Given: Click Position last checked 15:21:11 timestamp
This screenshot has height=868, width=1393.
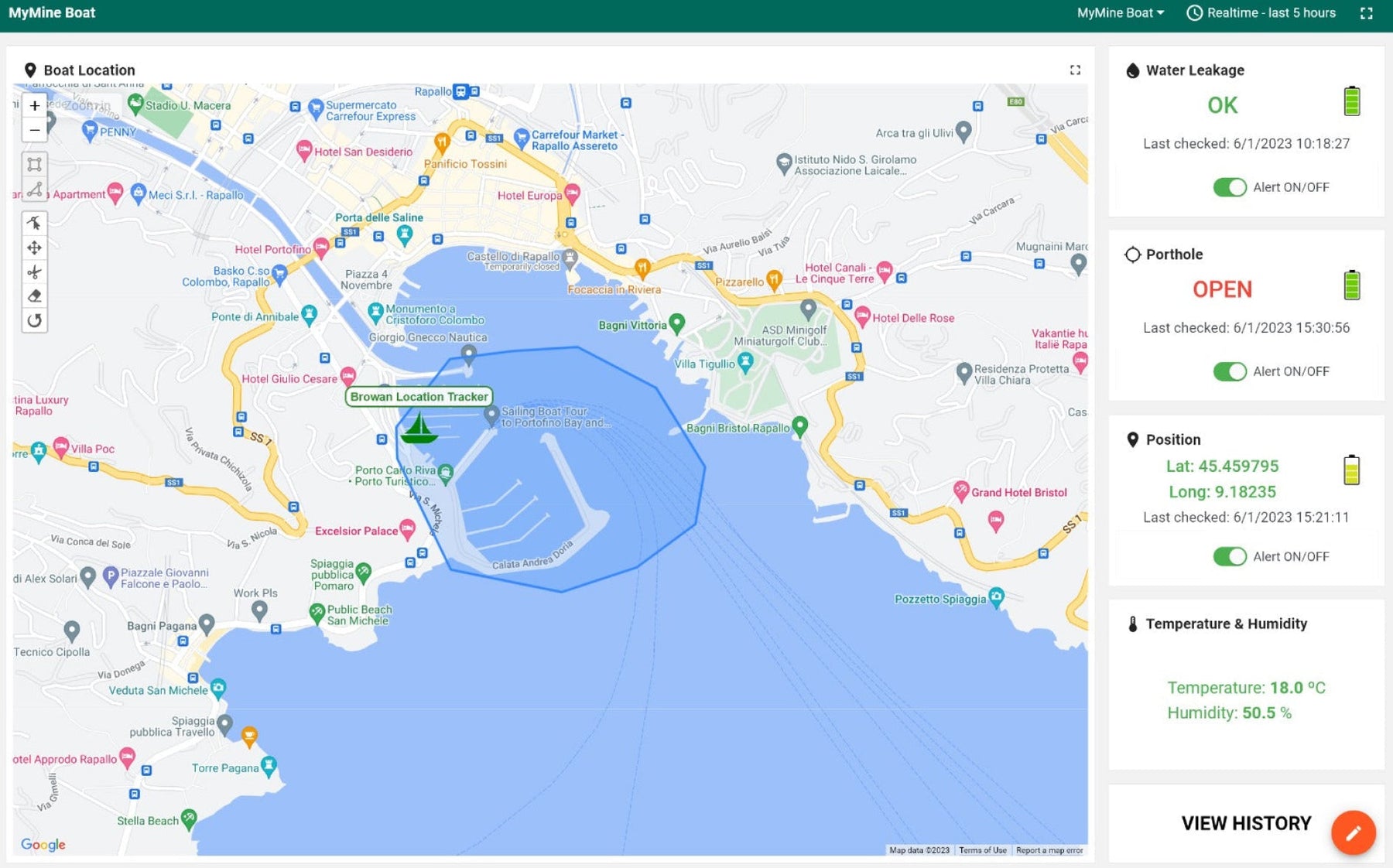Looking at the screenshot, I should [1246, 518].
